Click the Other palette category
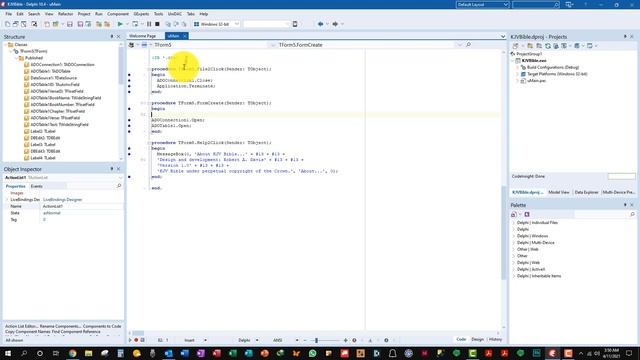 pos(522,256)
